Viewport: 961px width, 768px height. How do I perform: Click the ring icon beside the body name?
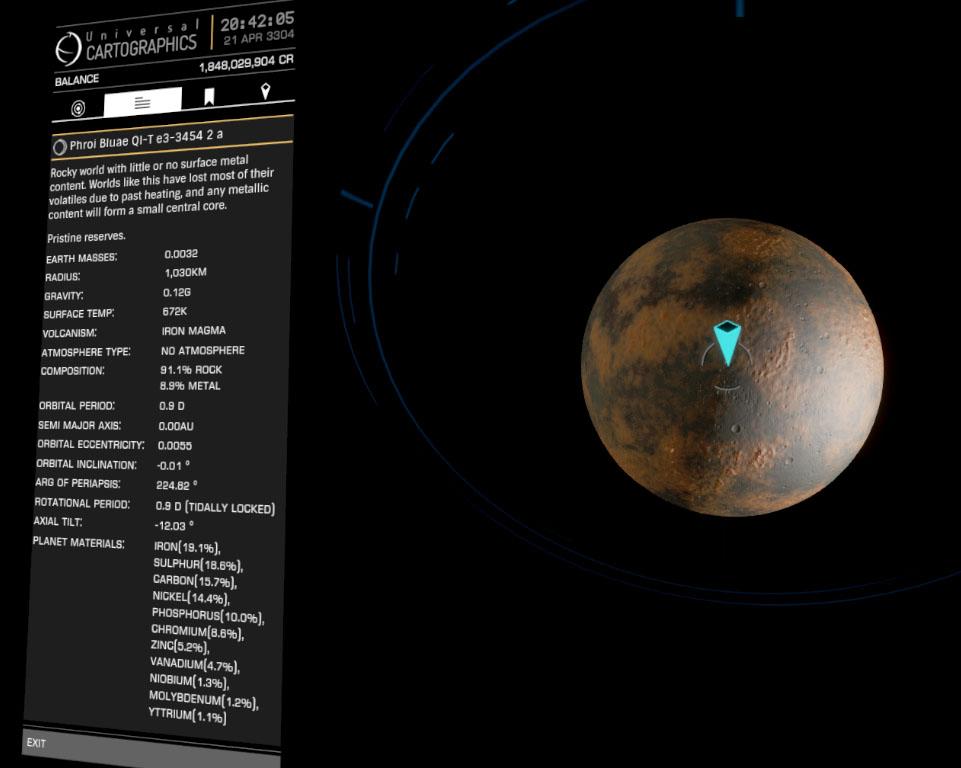[59, 147]
